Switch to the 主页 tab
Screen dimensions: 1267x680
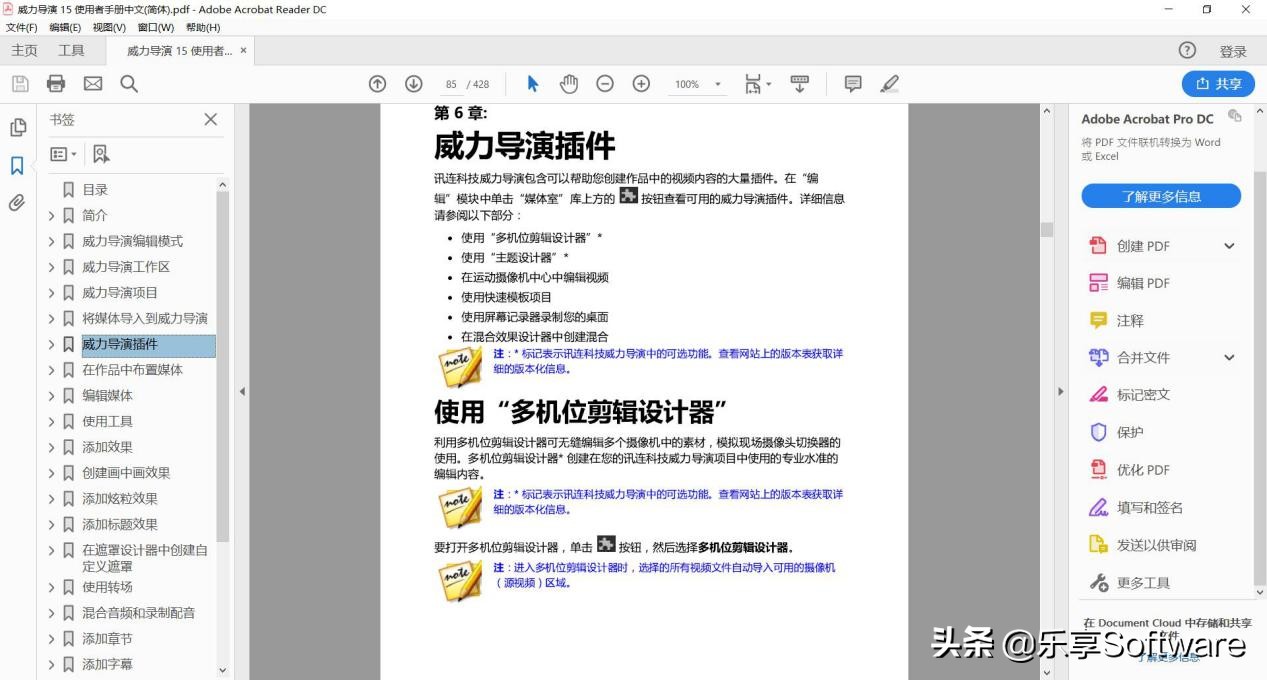pos(24,50)
